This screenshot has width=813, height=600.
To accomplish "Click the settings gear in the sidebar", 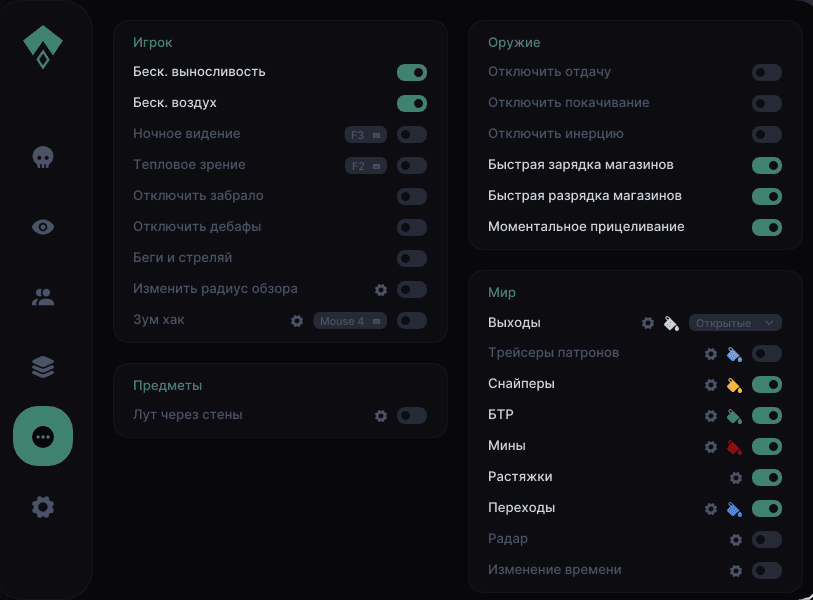I will coord(43,507).
